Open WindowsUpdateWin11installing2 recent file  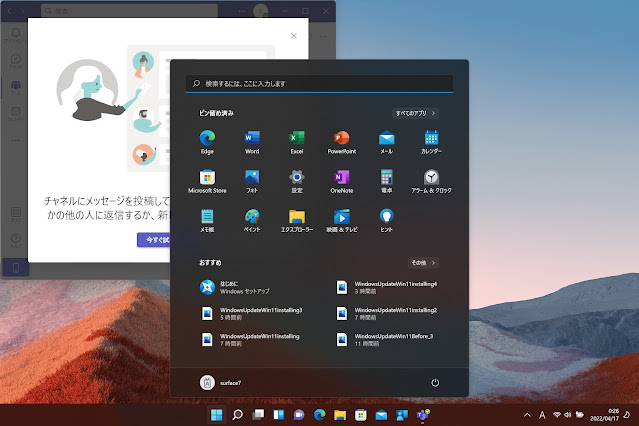pos(387,313)
